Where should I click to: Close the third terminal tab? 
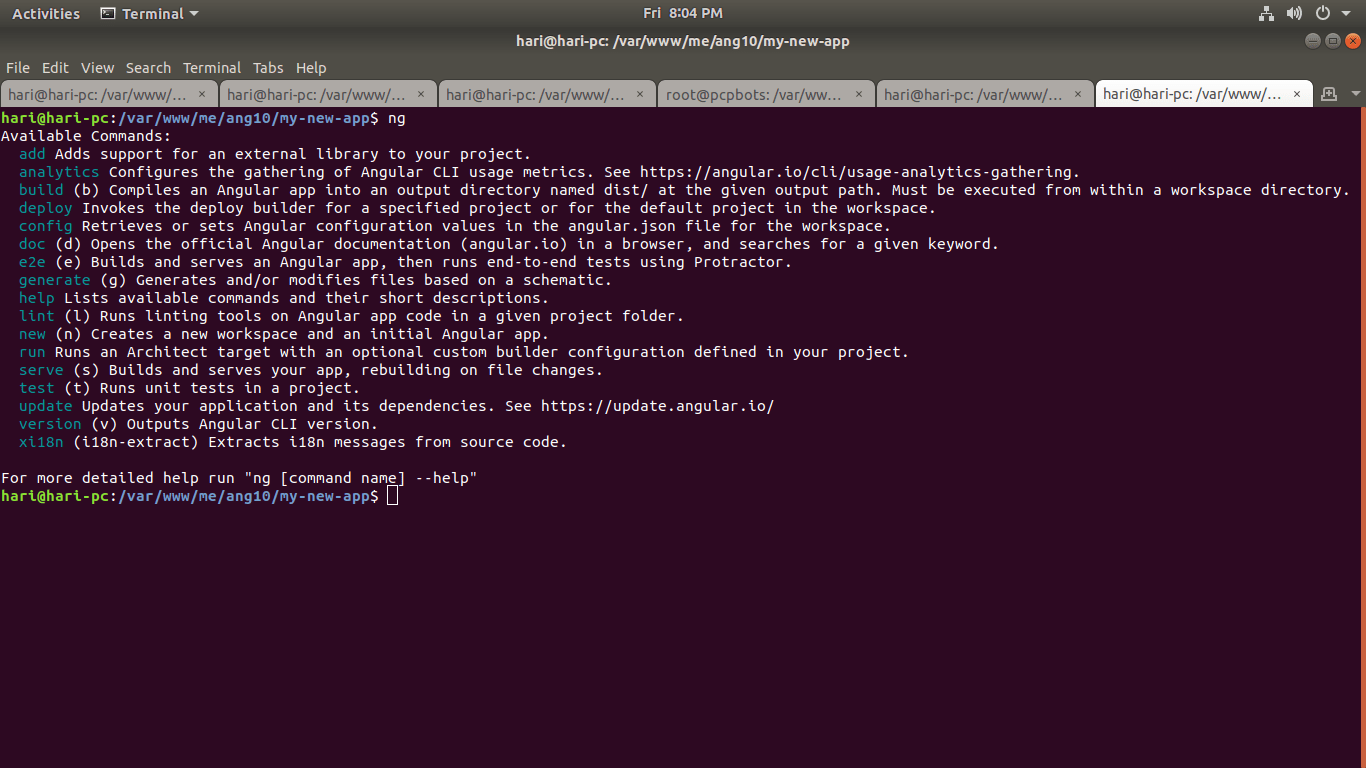[x=640, y=94]
